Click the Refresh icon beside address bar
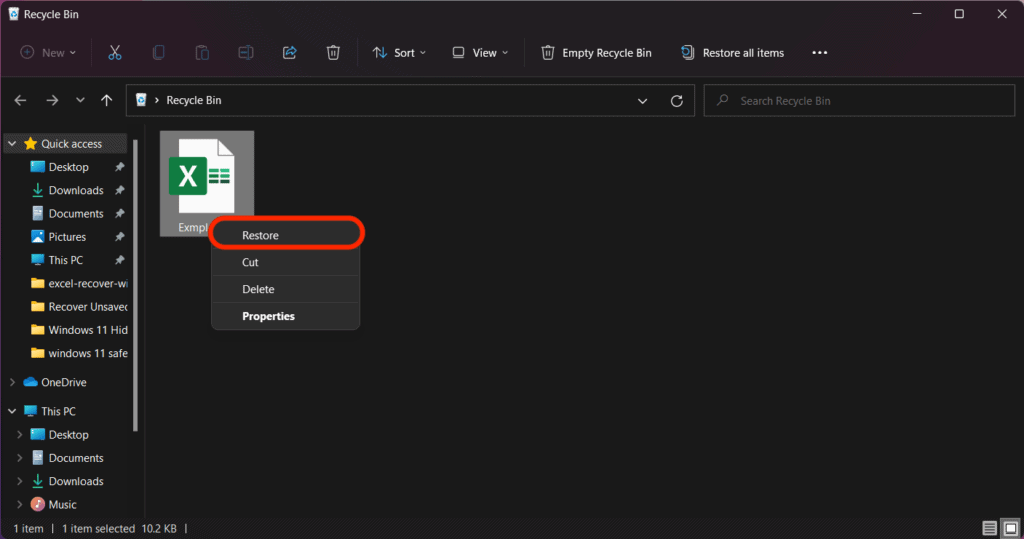 (677, 101)
